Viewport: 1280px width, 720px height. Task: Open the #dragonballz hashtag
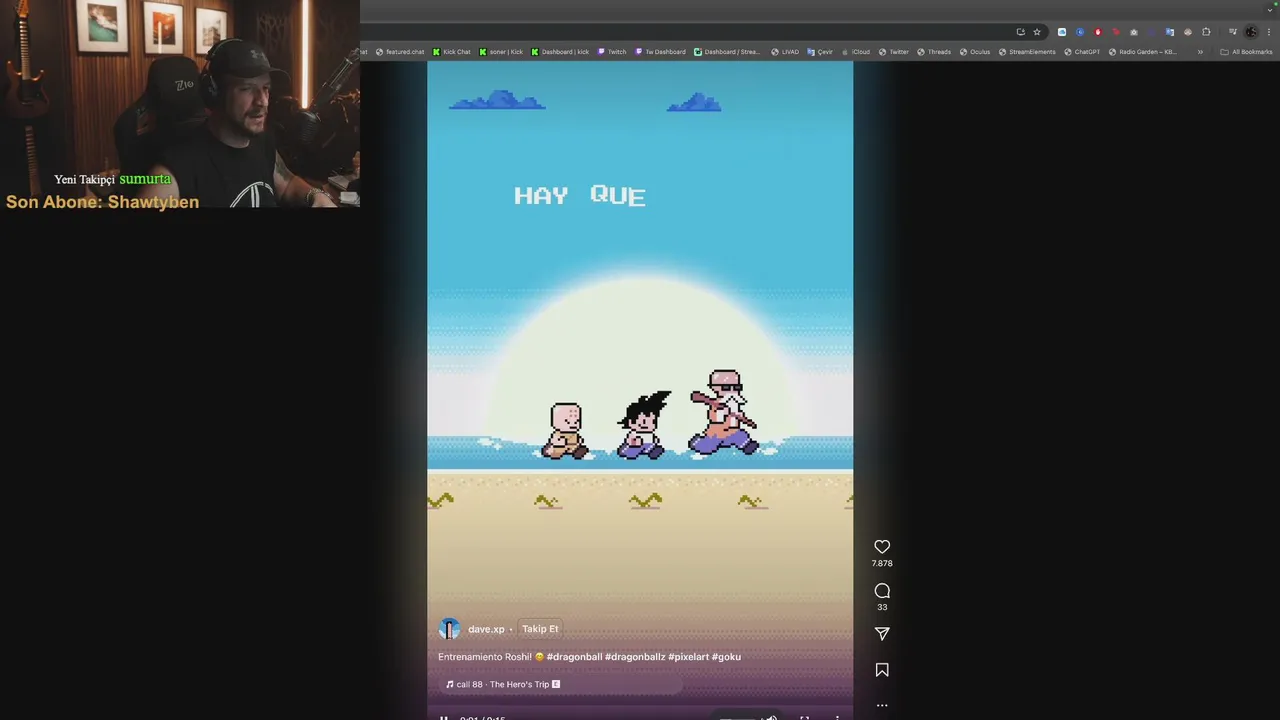[635, 657]
